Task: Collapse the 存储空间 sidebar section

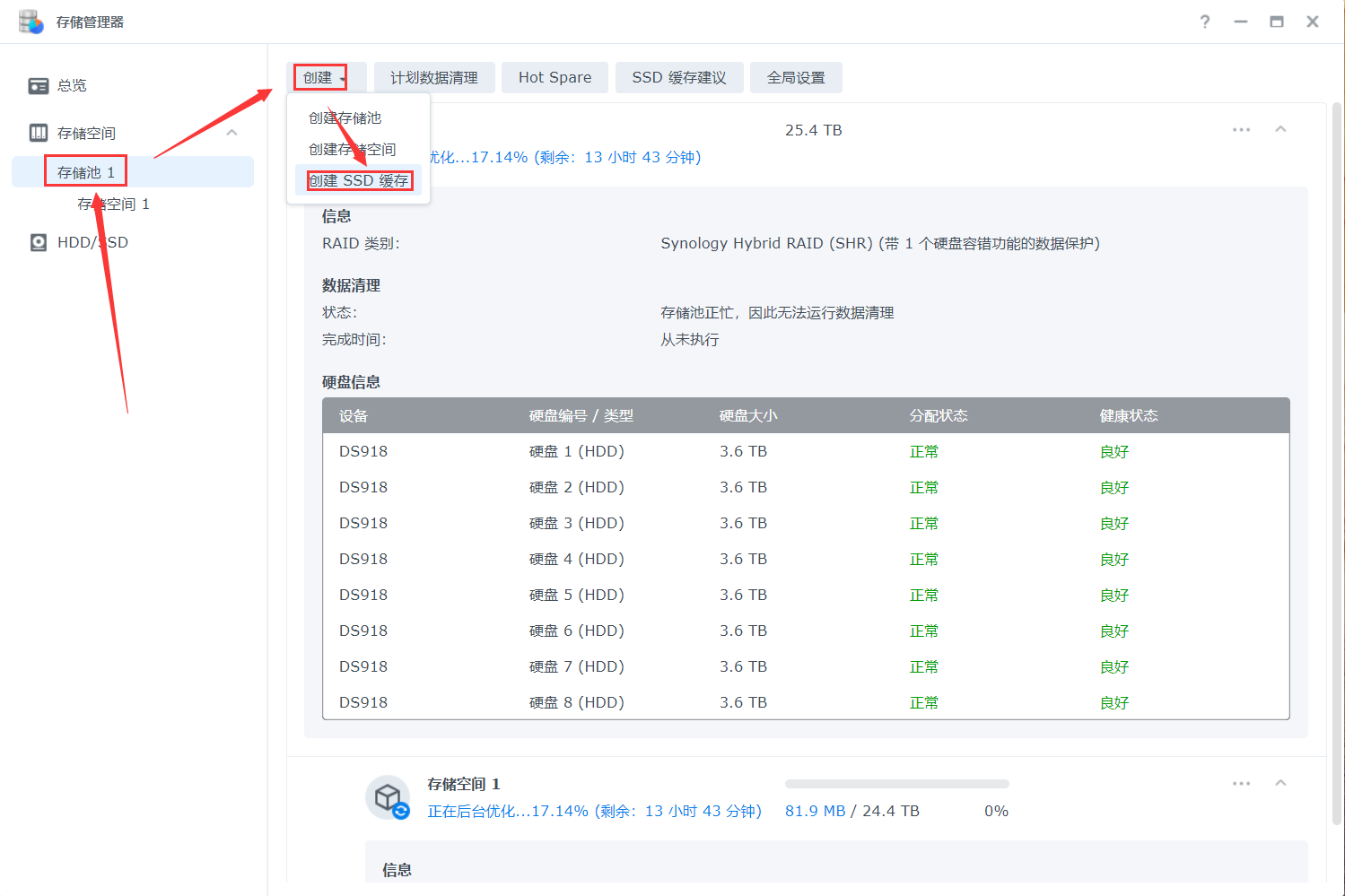Action: tap(231, 133)
